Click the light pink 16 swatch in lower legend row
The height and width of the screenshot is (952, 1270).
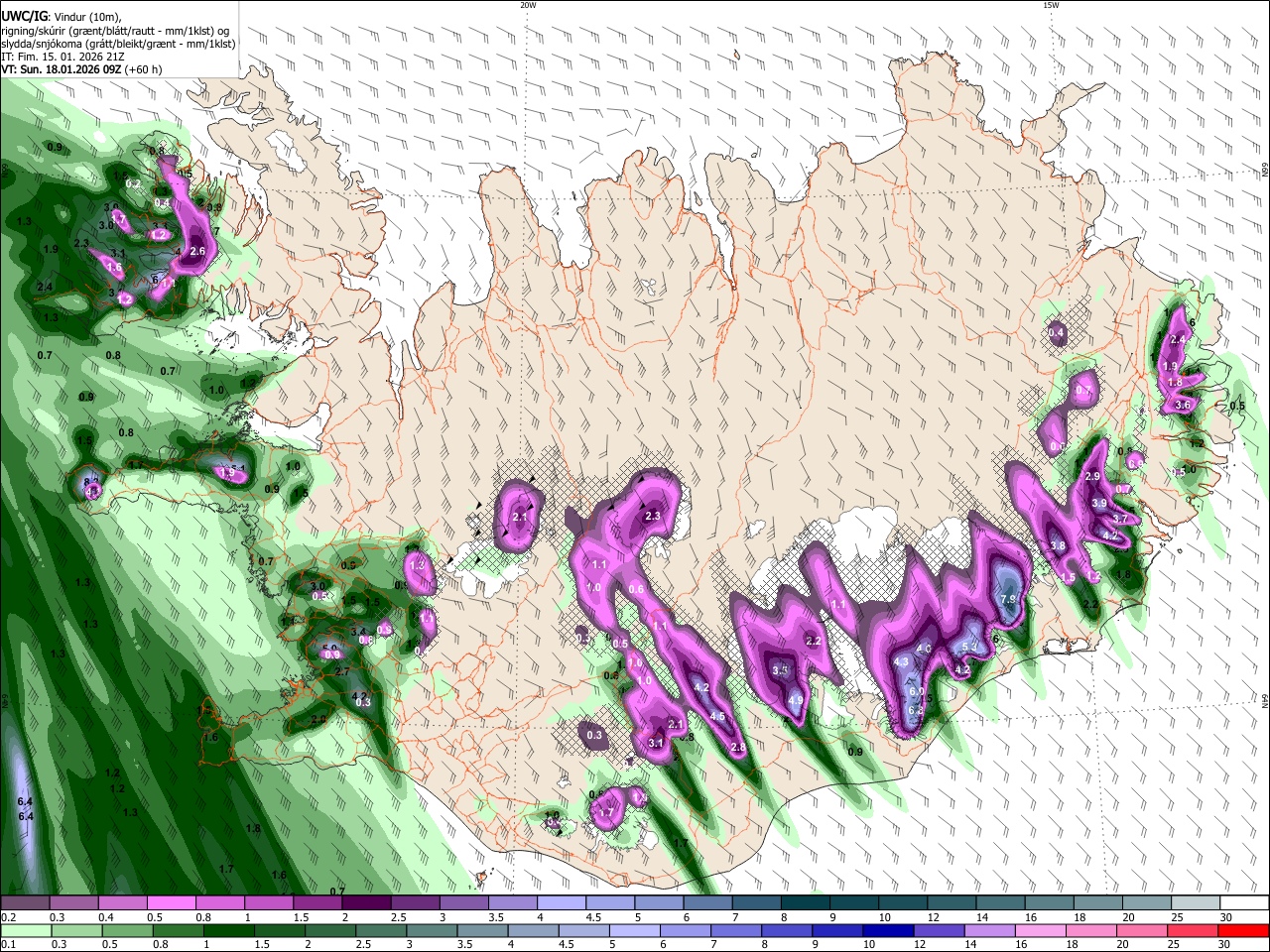pyautogui.click(x=1042, y=930)
